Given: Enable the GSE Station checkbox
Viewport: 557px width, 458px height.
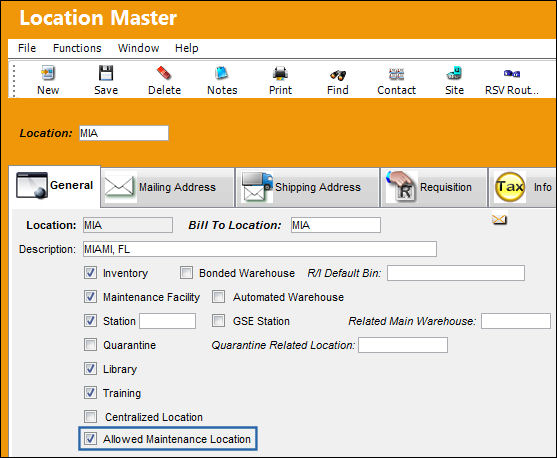Looking at the screenshot, I should click(218, 321).
